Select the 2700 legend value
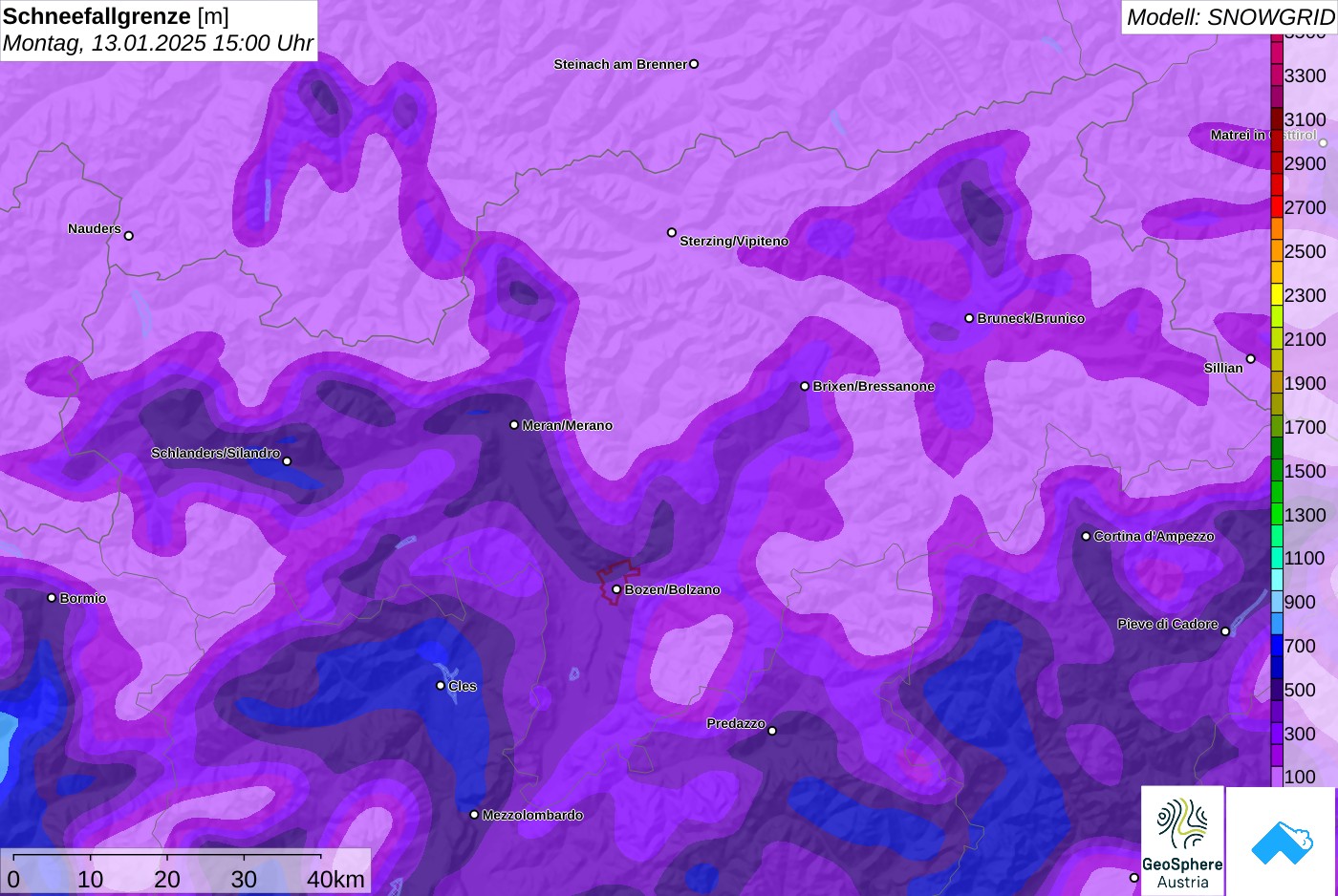 [x=1305, y=207]
